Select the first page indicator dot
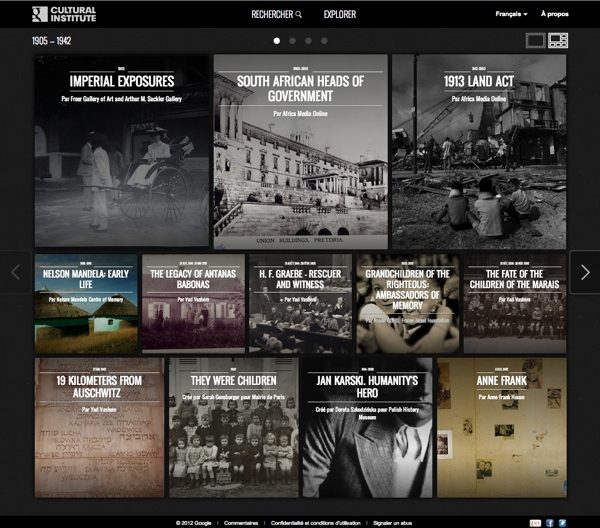 pyautogui.click(x=277, y=41)
